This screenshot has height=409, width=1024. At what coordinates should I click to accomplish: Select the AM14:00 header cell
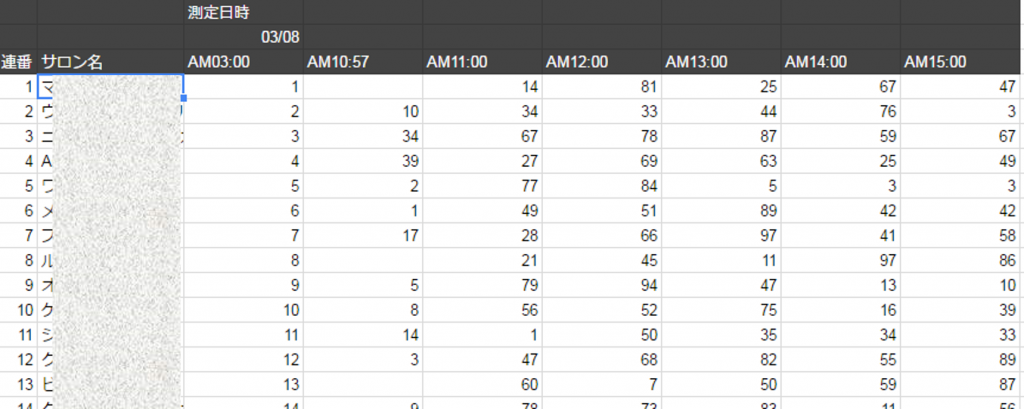[840, 62]
